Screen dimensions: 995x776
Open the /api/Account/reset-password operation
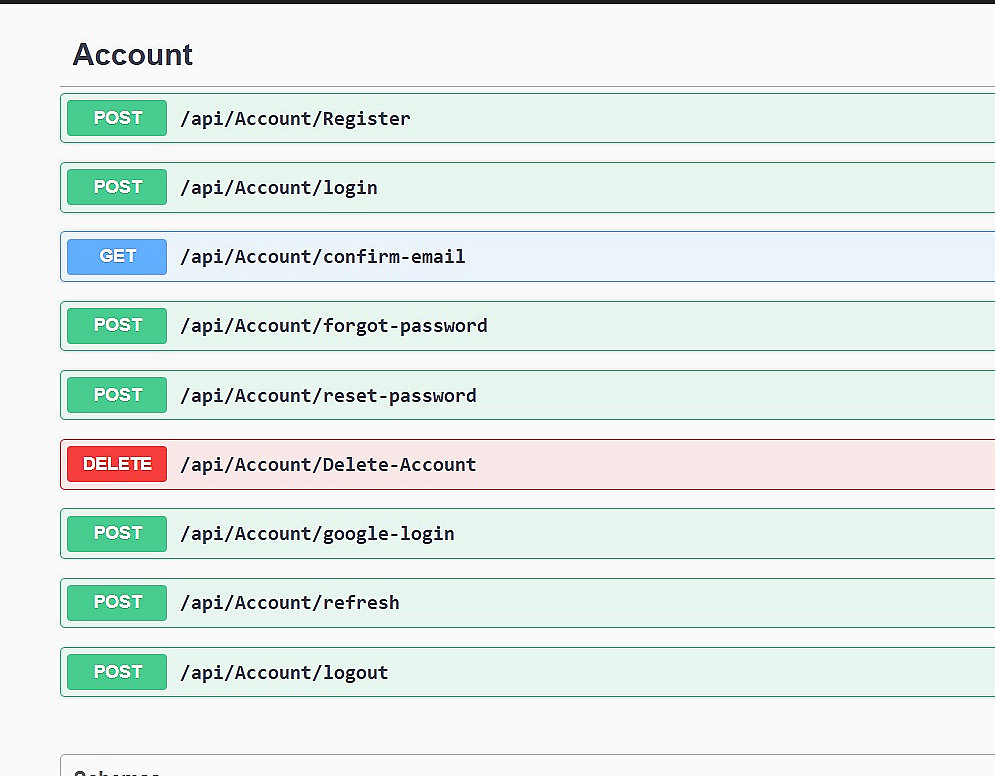point(328,396)
